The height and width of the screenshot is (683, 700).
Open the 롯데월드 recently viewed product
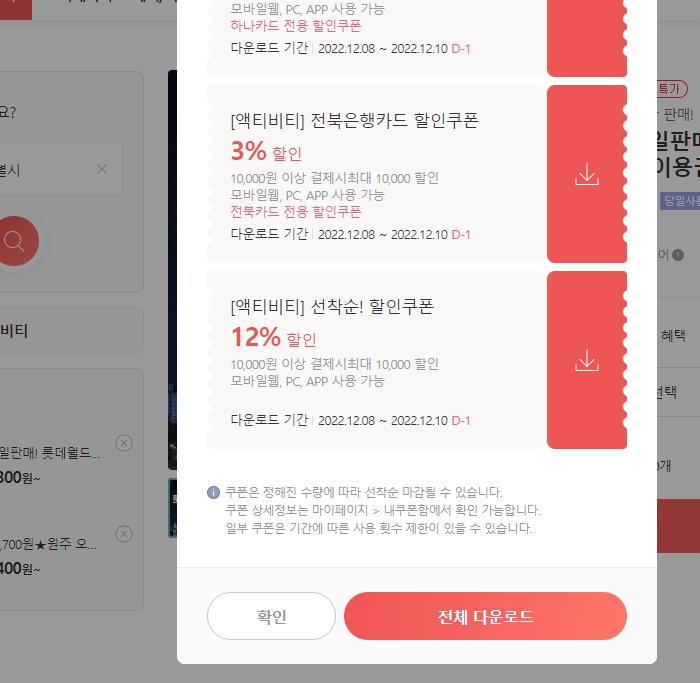(50, 453)
